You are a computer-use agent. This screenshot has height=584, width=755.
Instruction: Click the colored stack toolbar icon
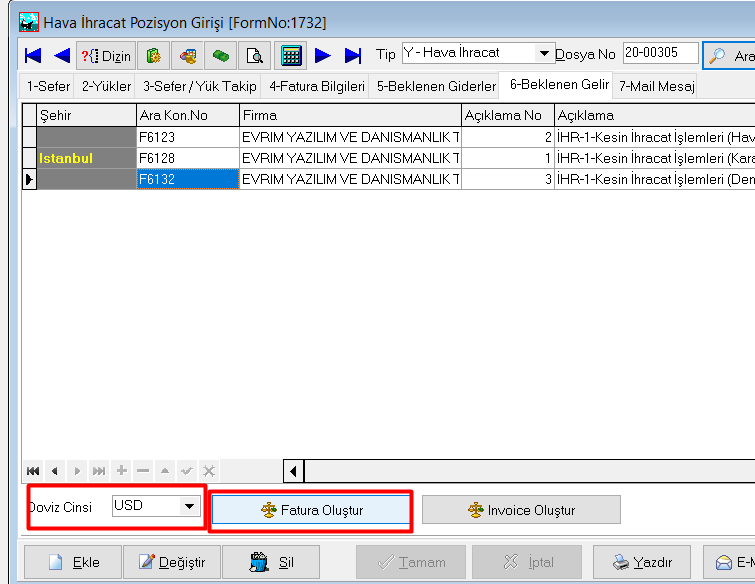click(187, 56)
